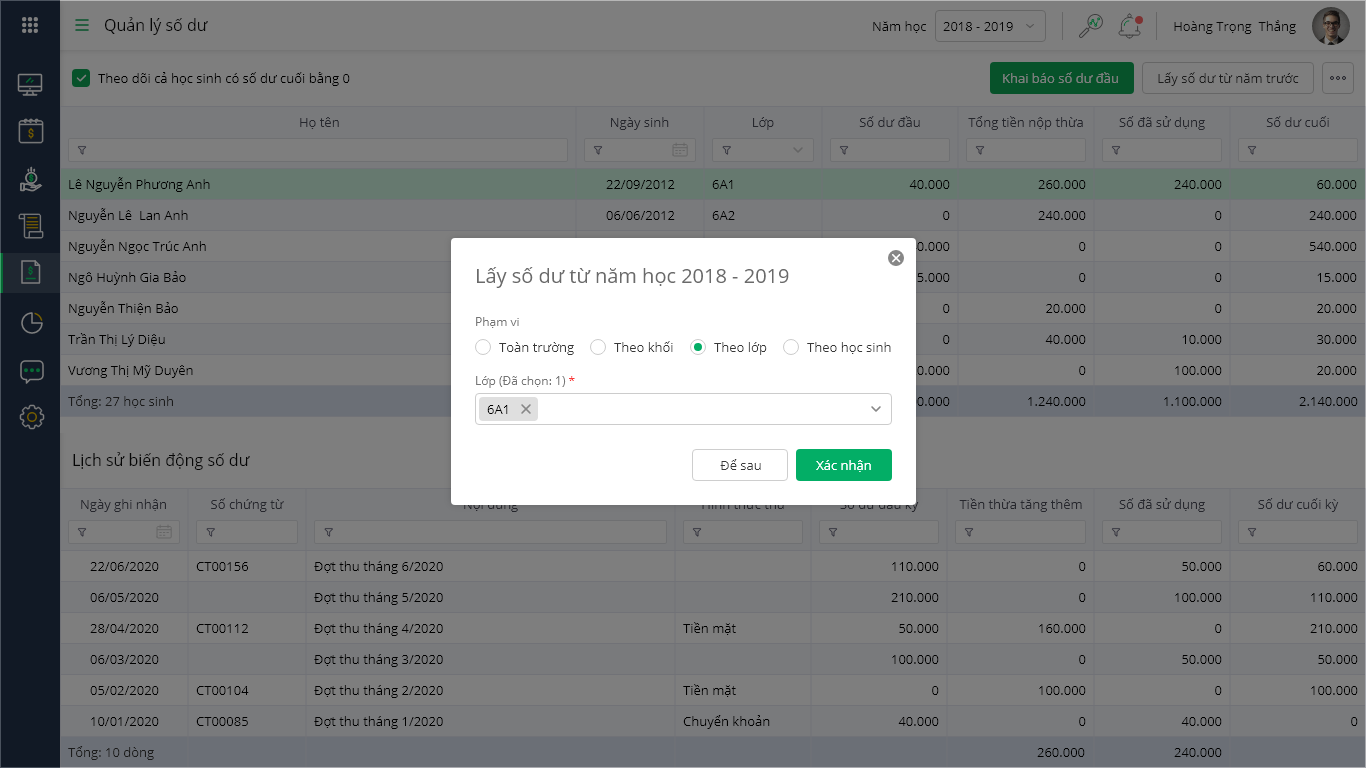Click the Để sau button
Viewport: 1366px width, 768px height.
(x=740, y=465)
